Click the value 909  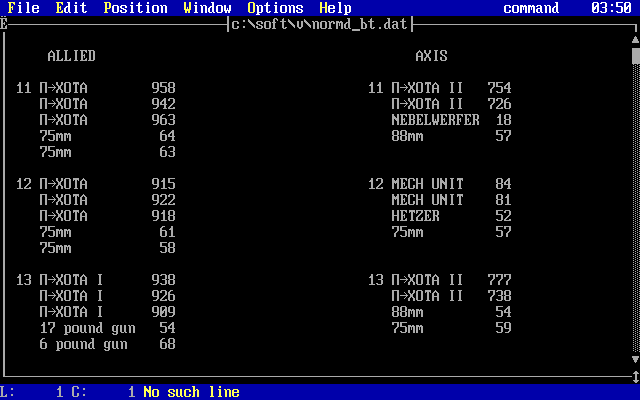163,311
